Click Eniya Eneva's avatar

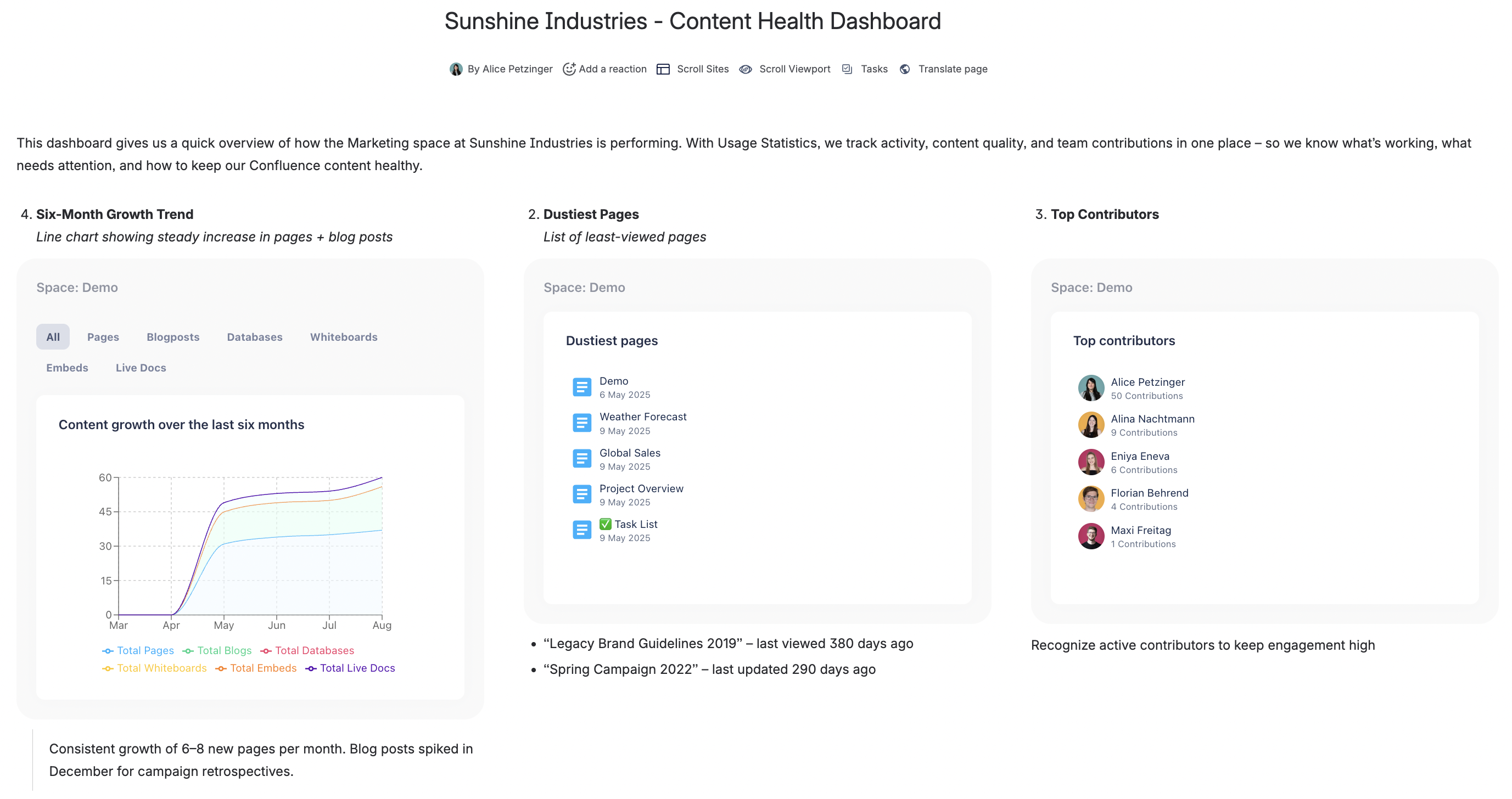pyautogui.click(x=1090, y=462)
